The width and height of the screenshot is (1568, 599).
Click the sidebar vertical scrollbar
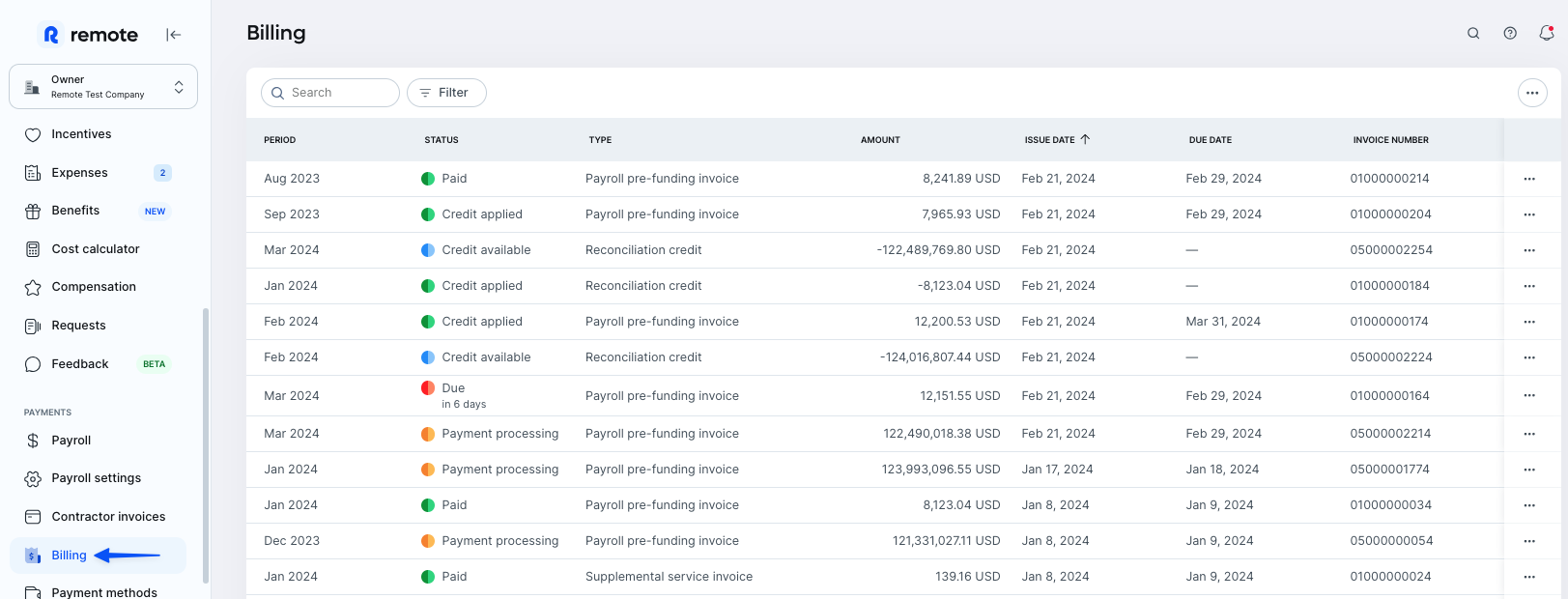(x=205, y=444)
